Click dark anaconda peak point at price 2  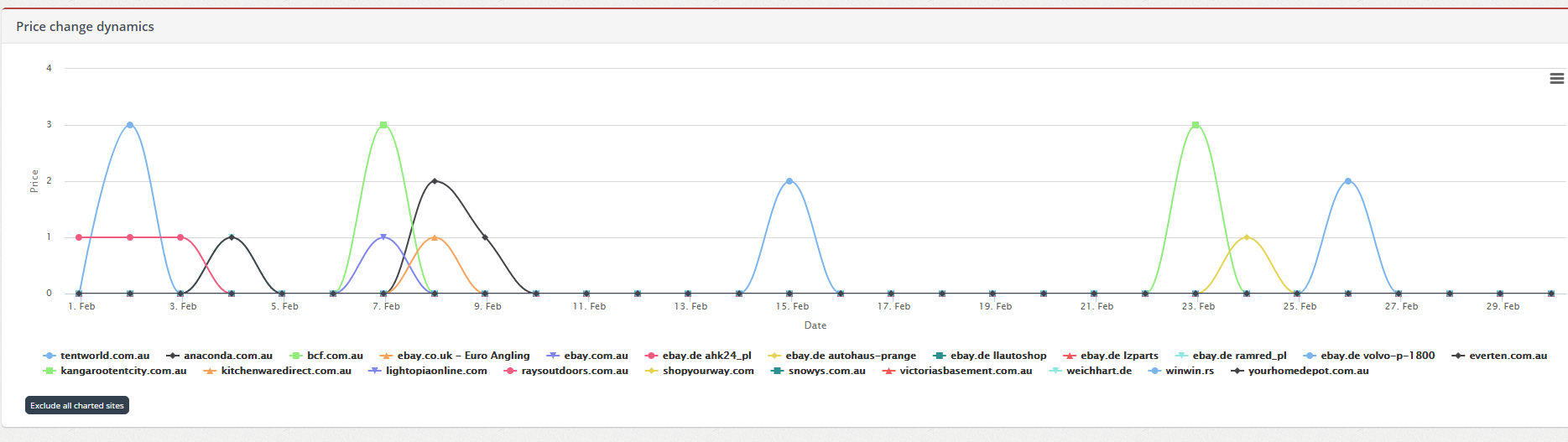435,181
